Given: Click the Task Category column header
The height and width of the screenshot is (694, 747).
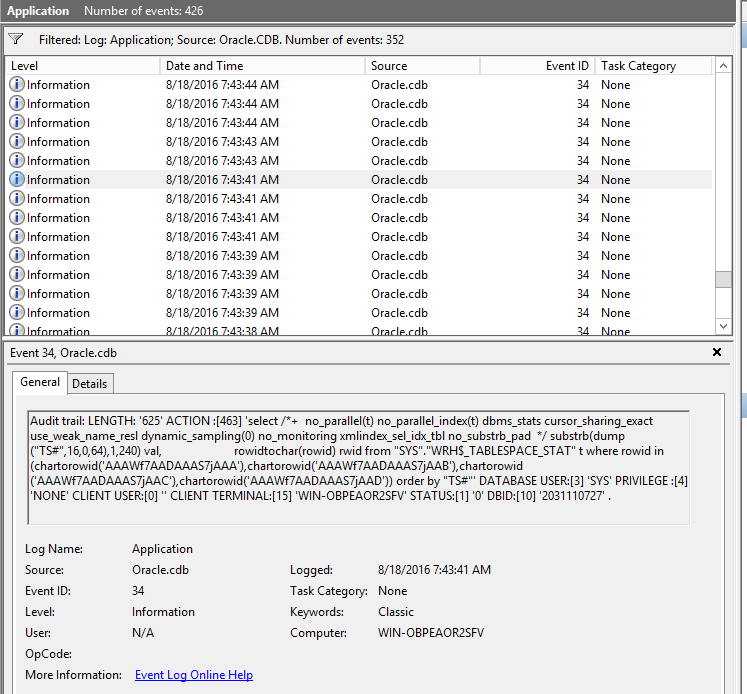Looking at the screenshot, I should pyautogui.click(x=650, y=66).
